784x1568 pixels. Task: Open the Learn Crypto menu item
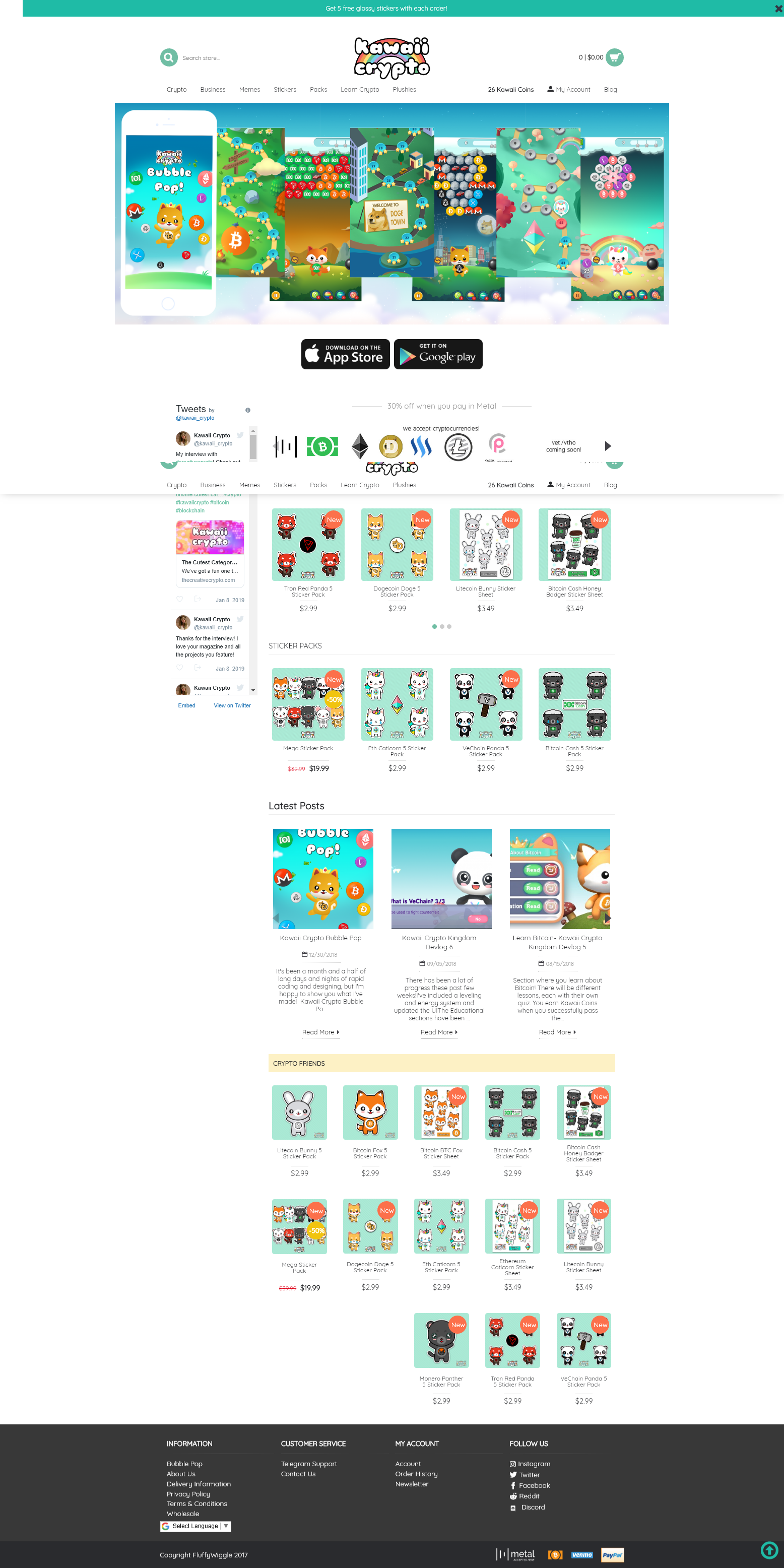[360, 90]
